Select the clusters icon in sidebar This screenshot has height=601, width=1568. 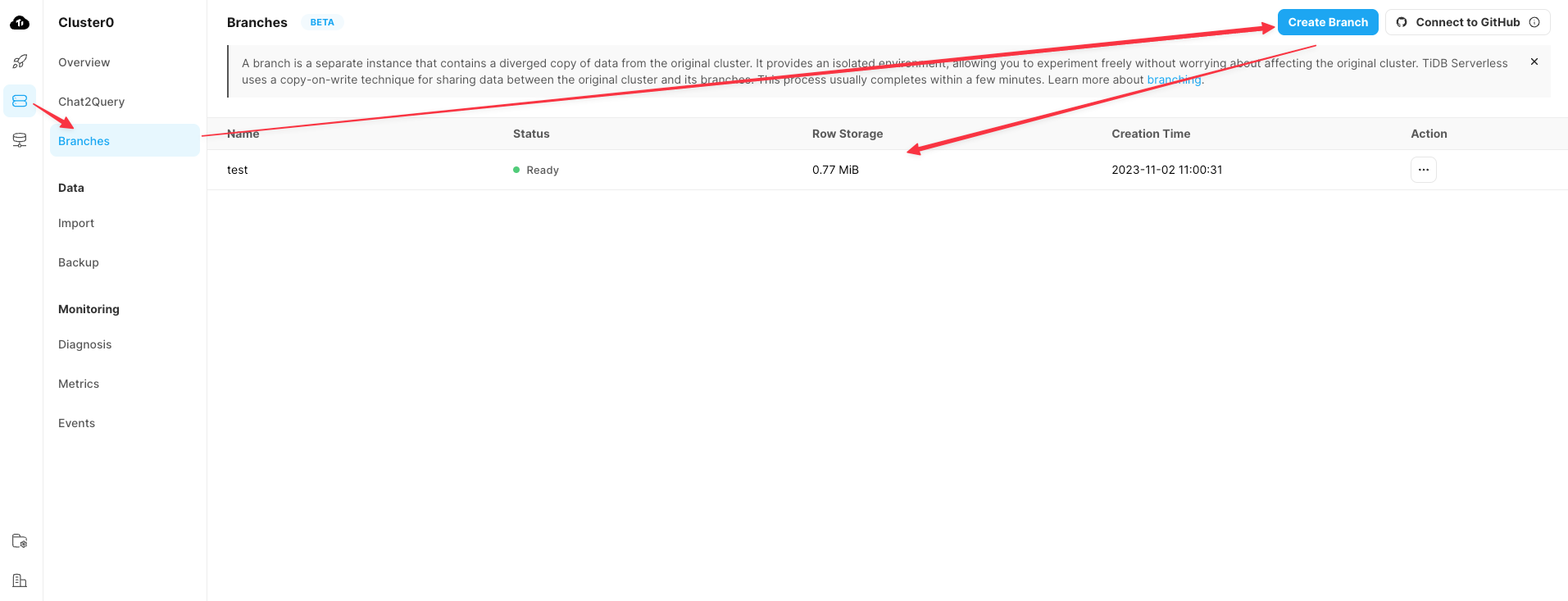point(20,101)
